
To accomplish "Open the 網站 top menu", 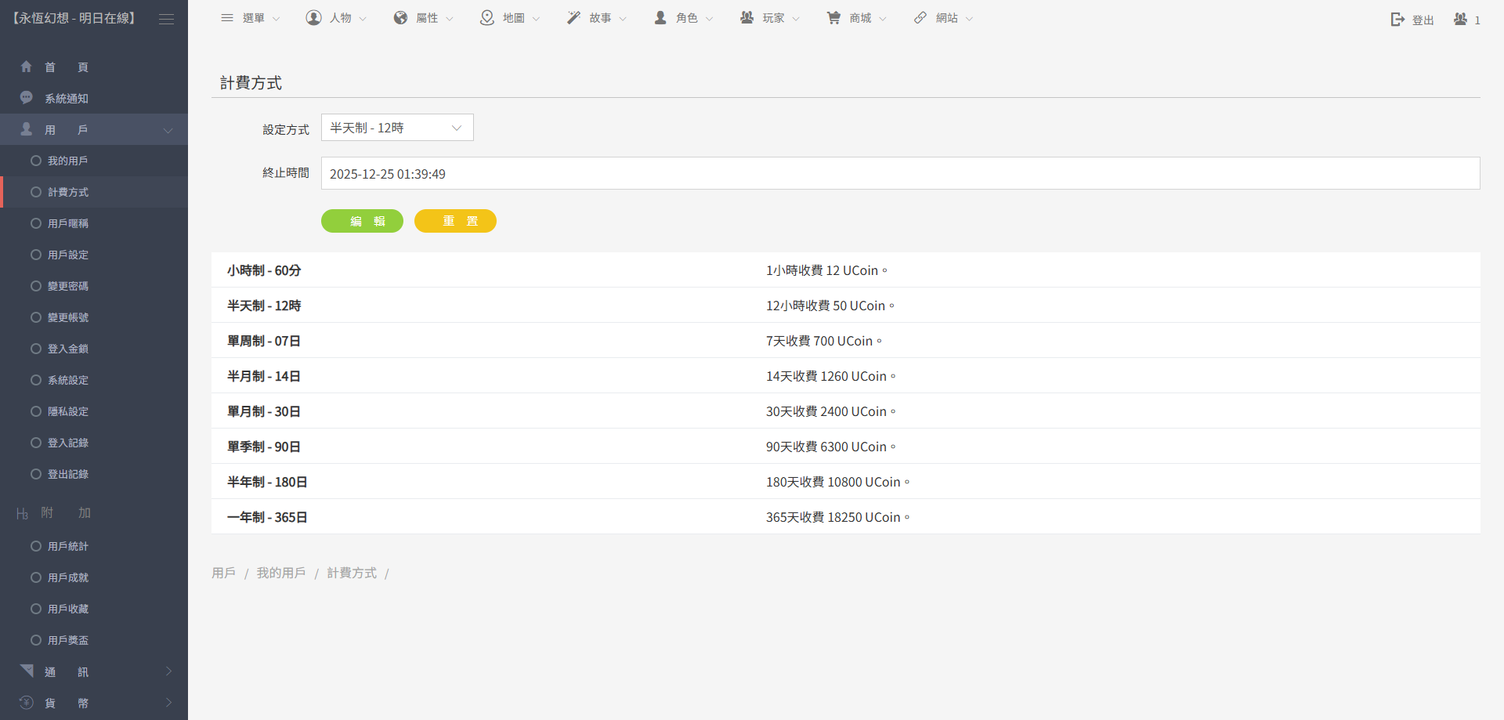I will coord(943,18).
